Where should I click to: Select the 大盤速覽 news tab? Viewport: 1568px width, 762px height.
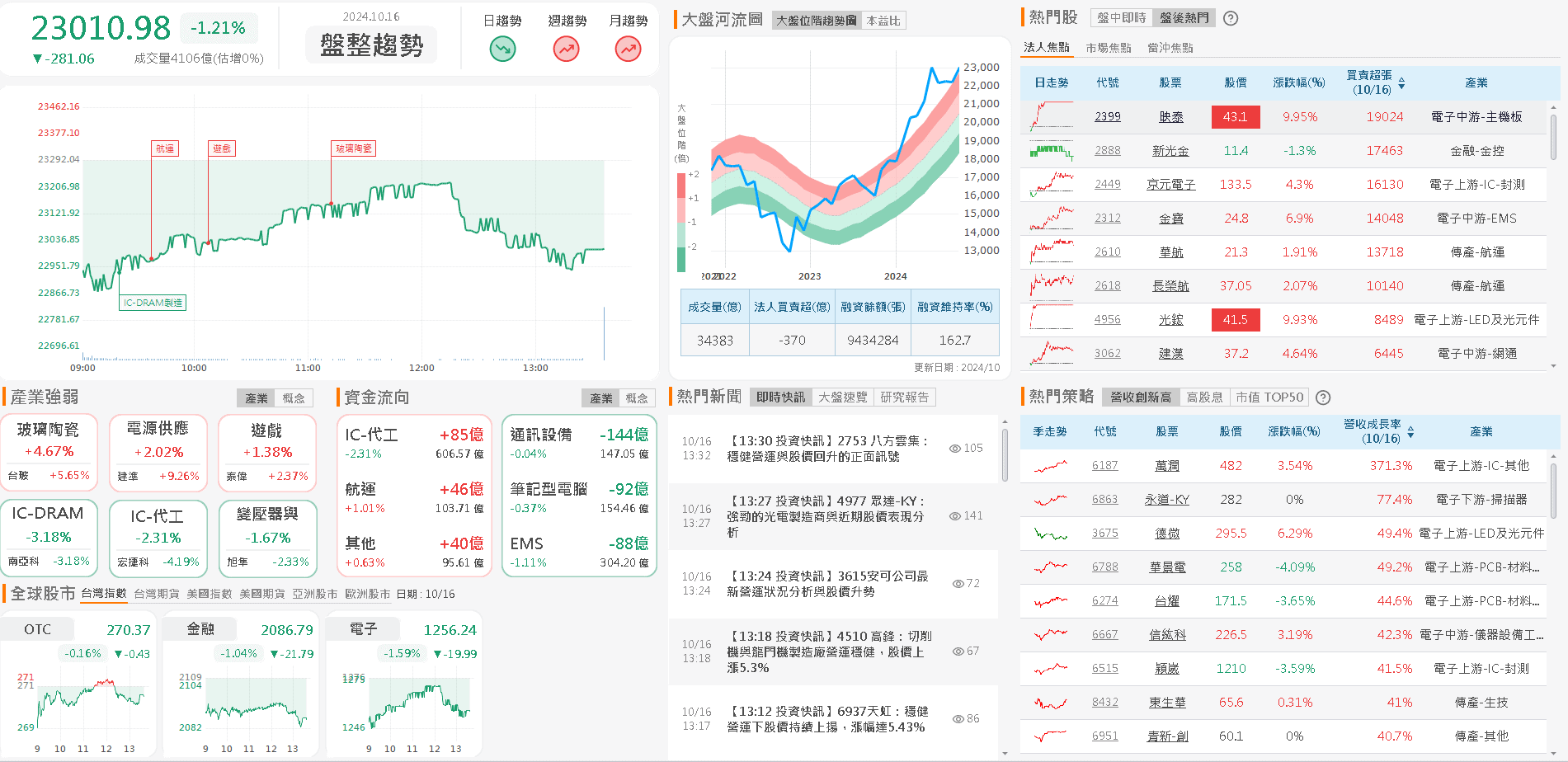(x=843, y=397)
